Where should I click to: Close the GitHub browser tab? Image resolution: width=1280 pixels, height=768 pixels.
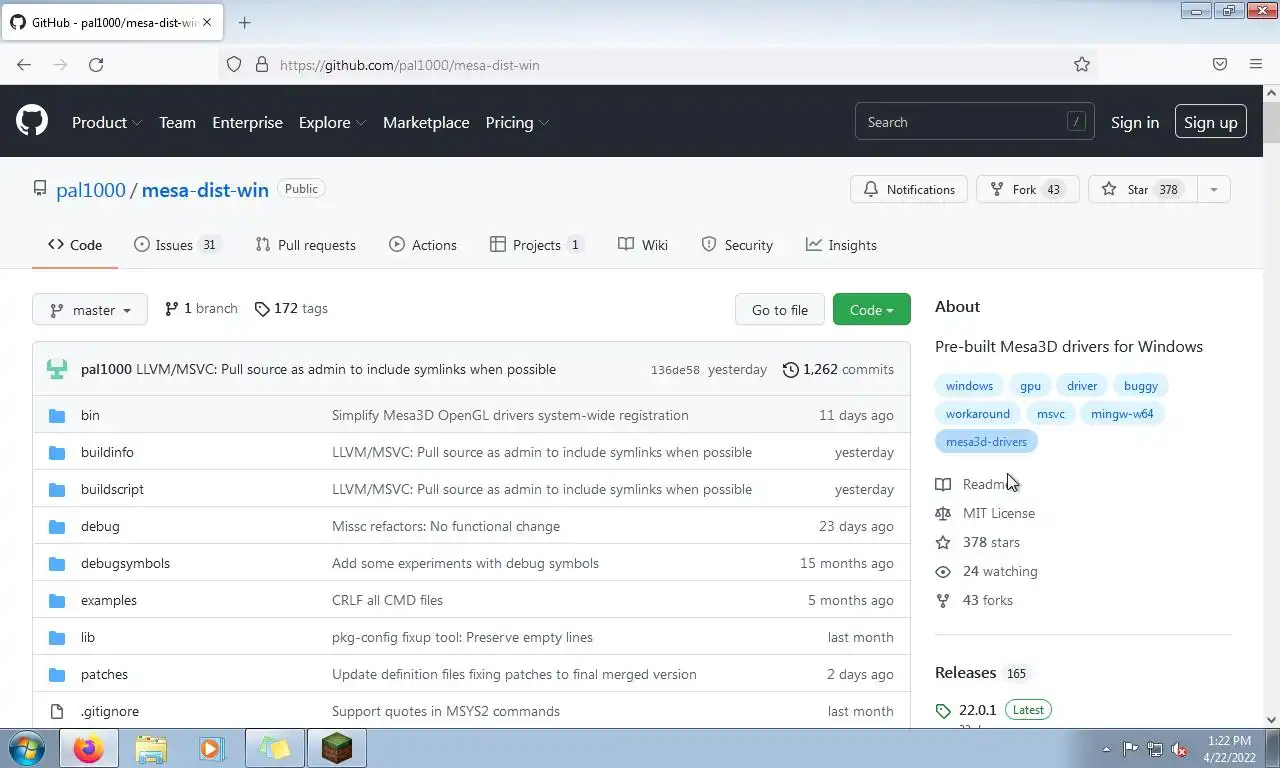point(207,22)
